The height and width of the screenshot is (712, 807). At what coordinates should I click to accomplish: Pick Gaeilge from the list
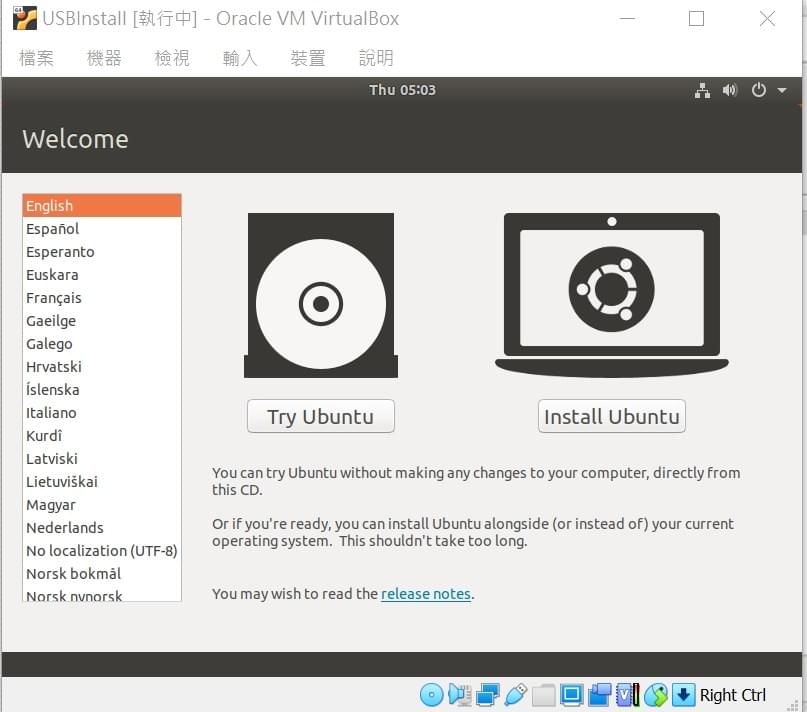coord(102,321)
